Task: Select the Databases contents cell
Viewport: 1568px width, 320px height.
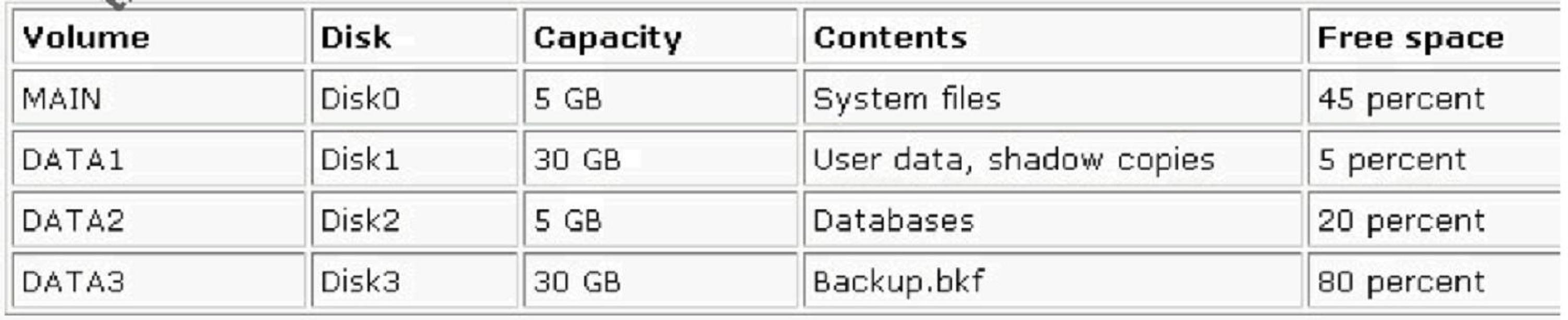Action: pyautogui.click(x=893, y=221)
